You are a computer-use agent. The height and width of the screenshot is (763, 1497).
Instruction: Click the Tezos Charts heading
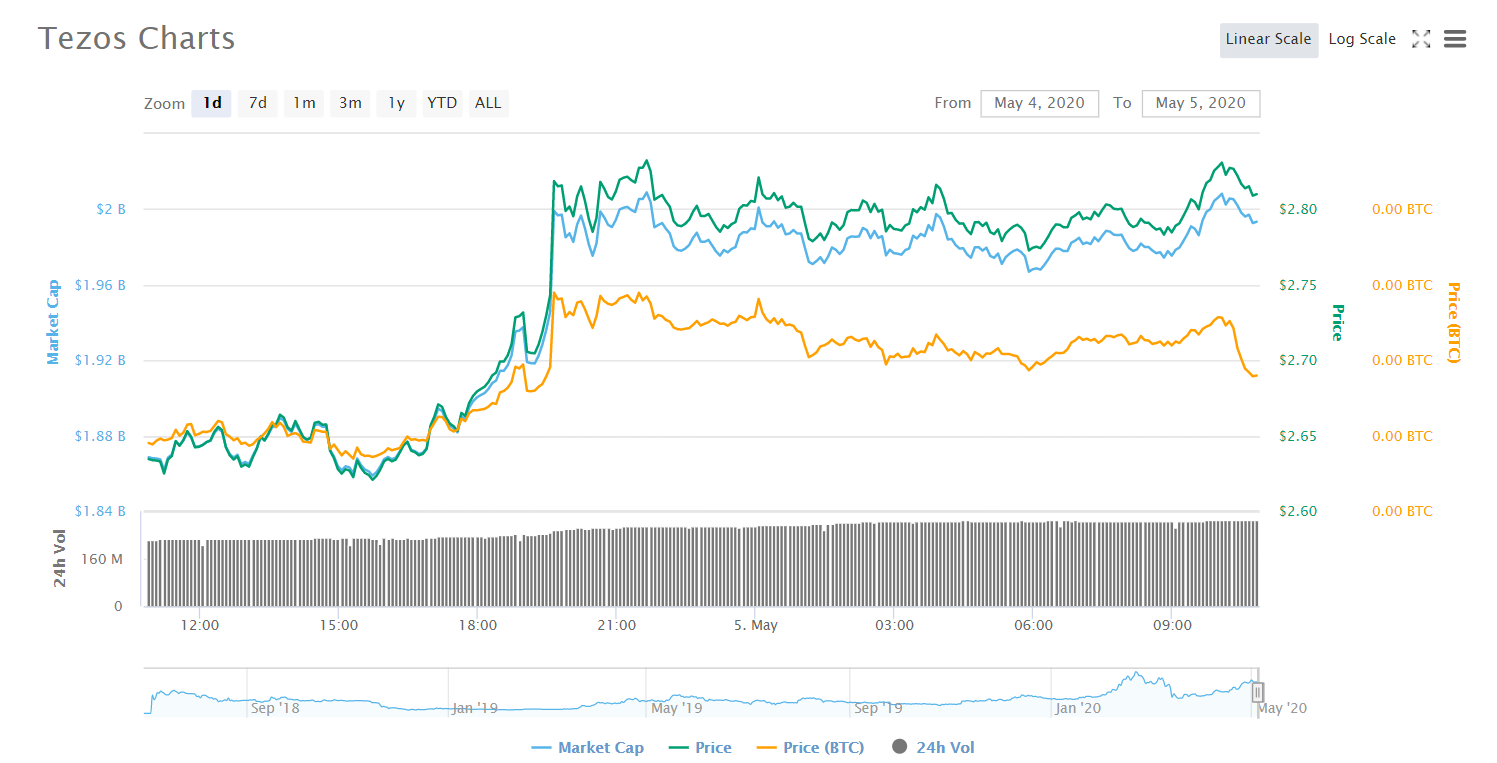(137, 39)
